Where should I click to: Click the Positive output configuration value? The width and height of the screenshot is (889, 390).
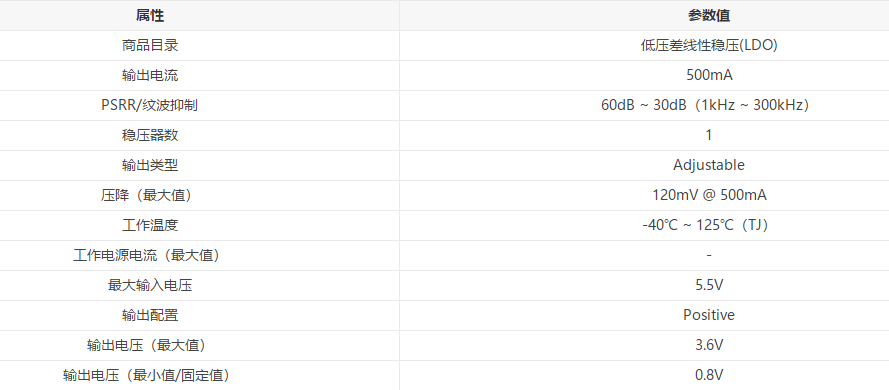pyautogui.click(x=709, y=316)
